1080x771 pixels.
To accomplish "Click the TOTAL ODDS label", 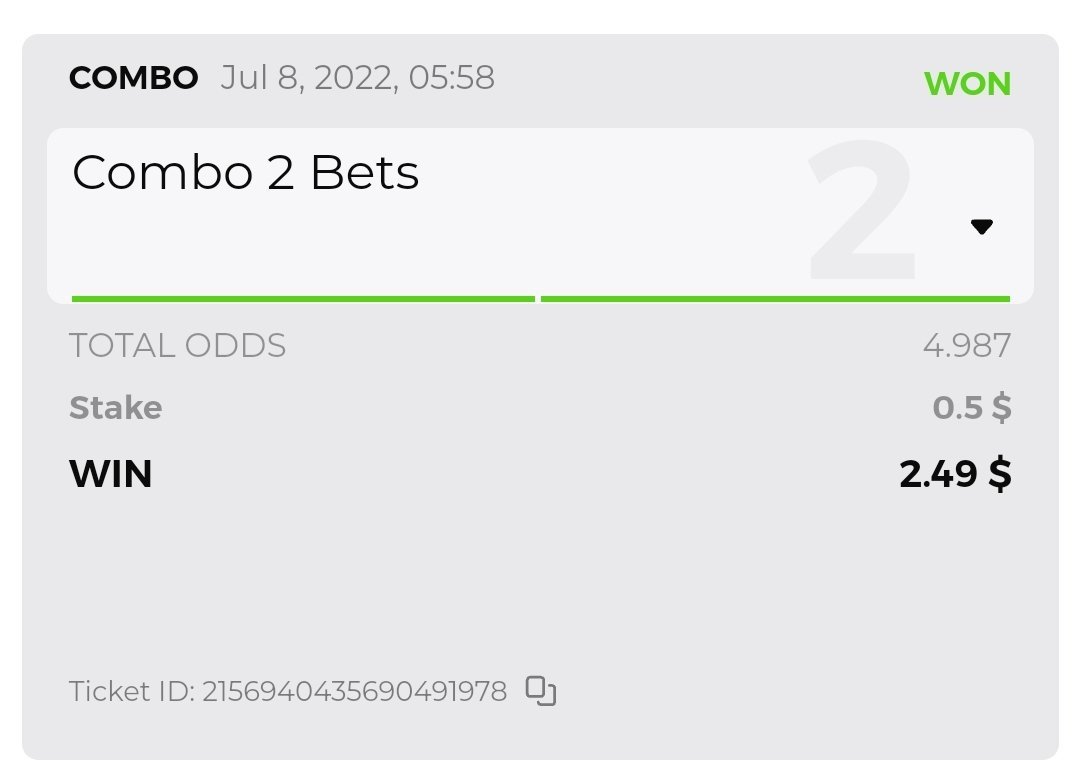I will (177, 346).
